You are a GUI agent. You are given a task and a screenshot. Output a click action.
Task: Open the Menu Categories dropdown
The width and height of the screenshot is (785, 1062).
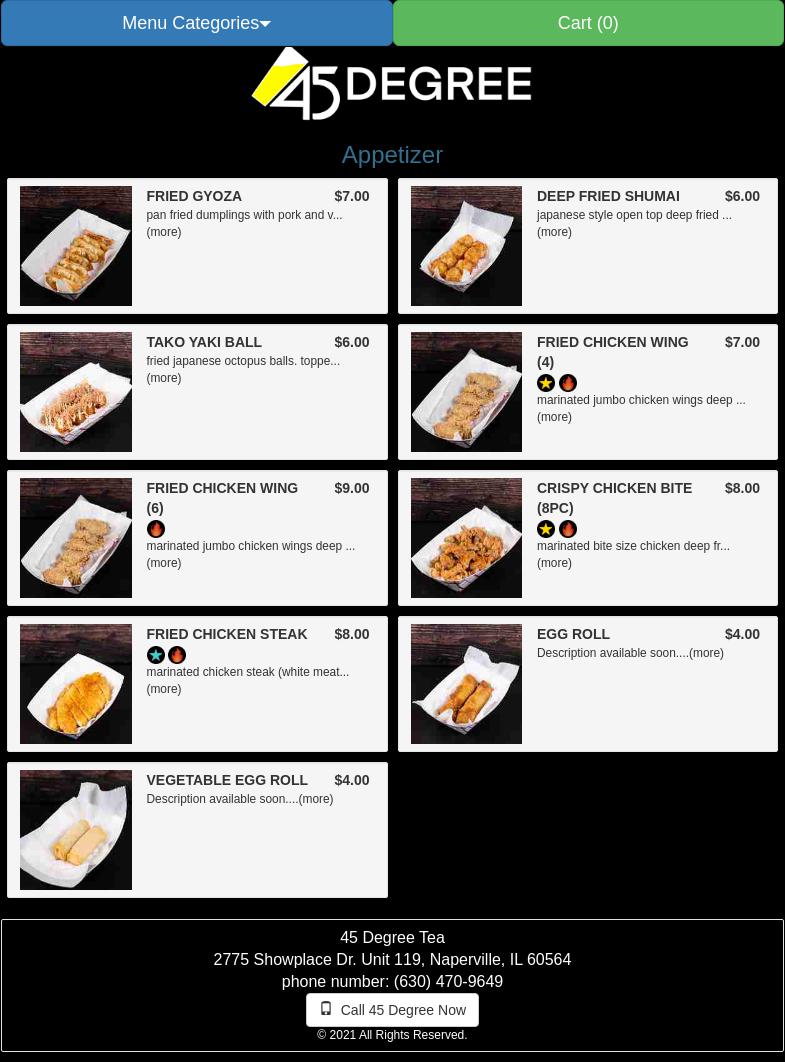point(196,23)
